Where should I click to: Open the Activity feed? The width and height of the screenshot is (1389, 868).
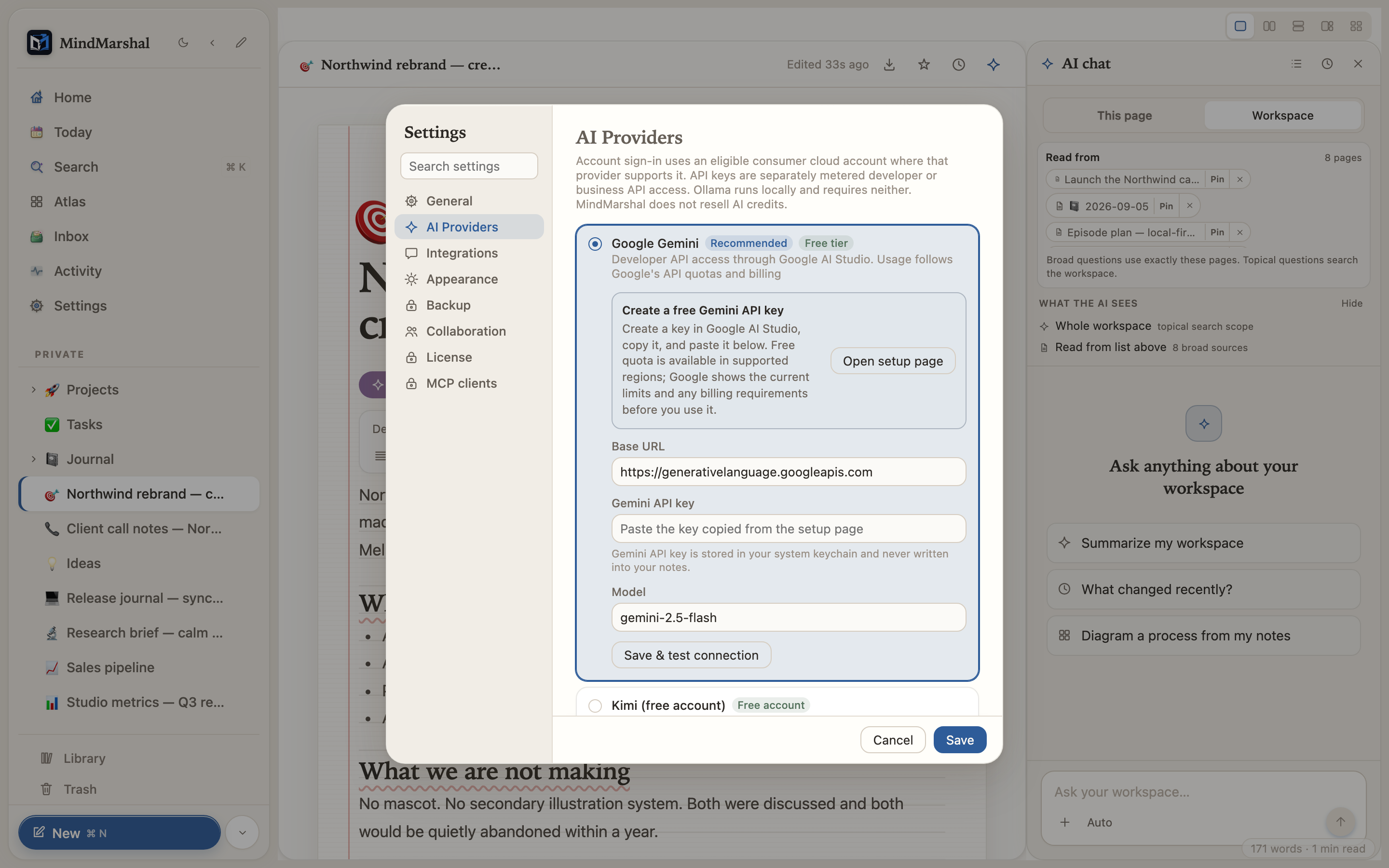(x=139, y=271)
